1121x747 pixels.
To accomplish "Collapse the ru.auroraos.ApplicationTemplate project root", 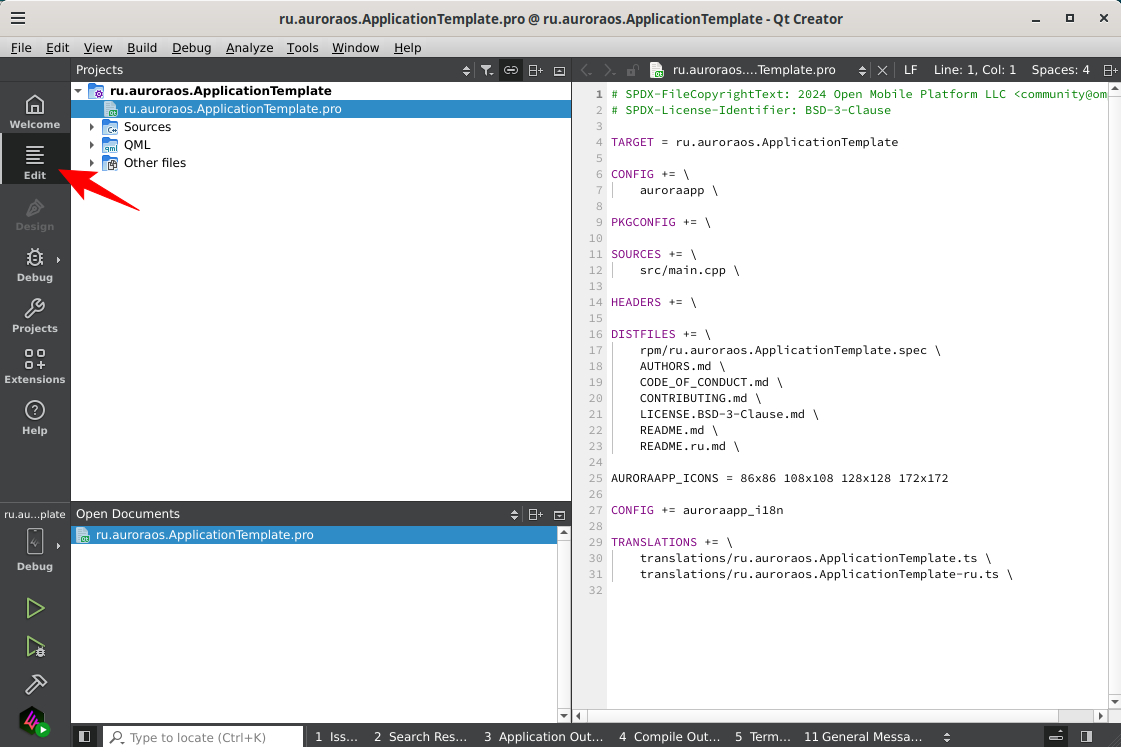I will click(x=78, y=91).
